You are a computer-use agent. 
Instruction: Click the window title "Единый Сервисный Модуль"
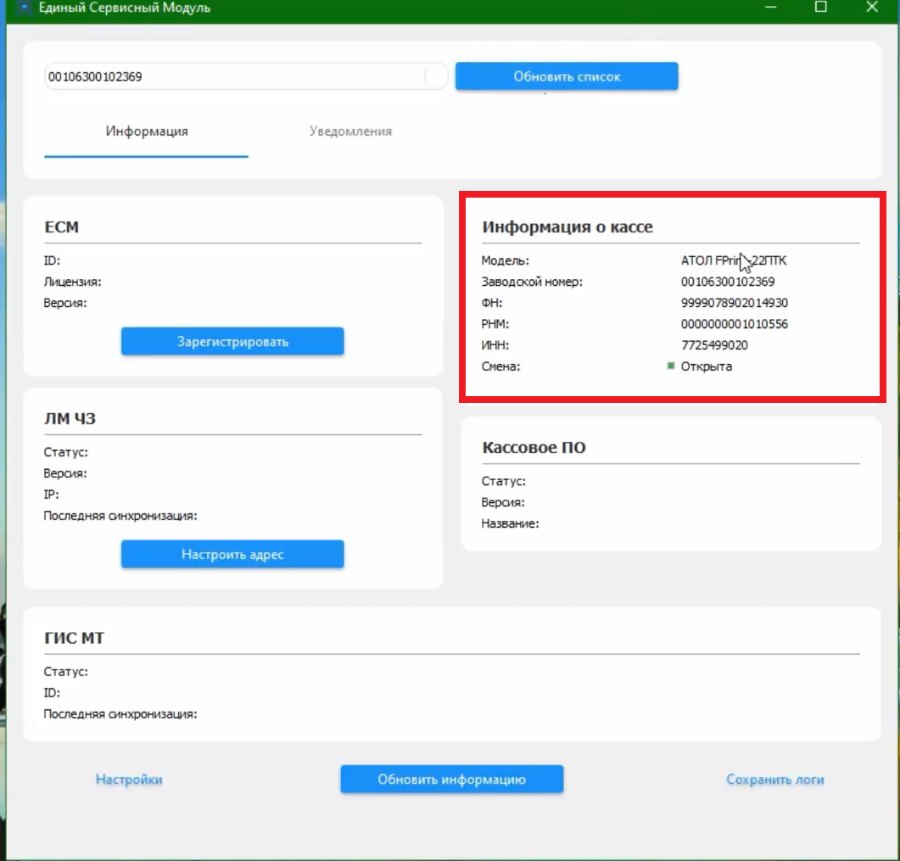coord(125,8)
